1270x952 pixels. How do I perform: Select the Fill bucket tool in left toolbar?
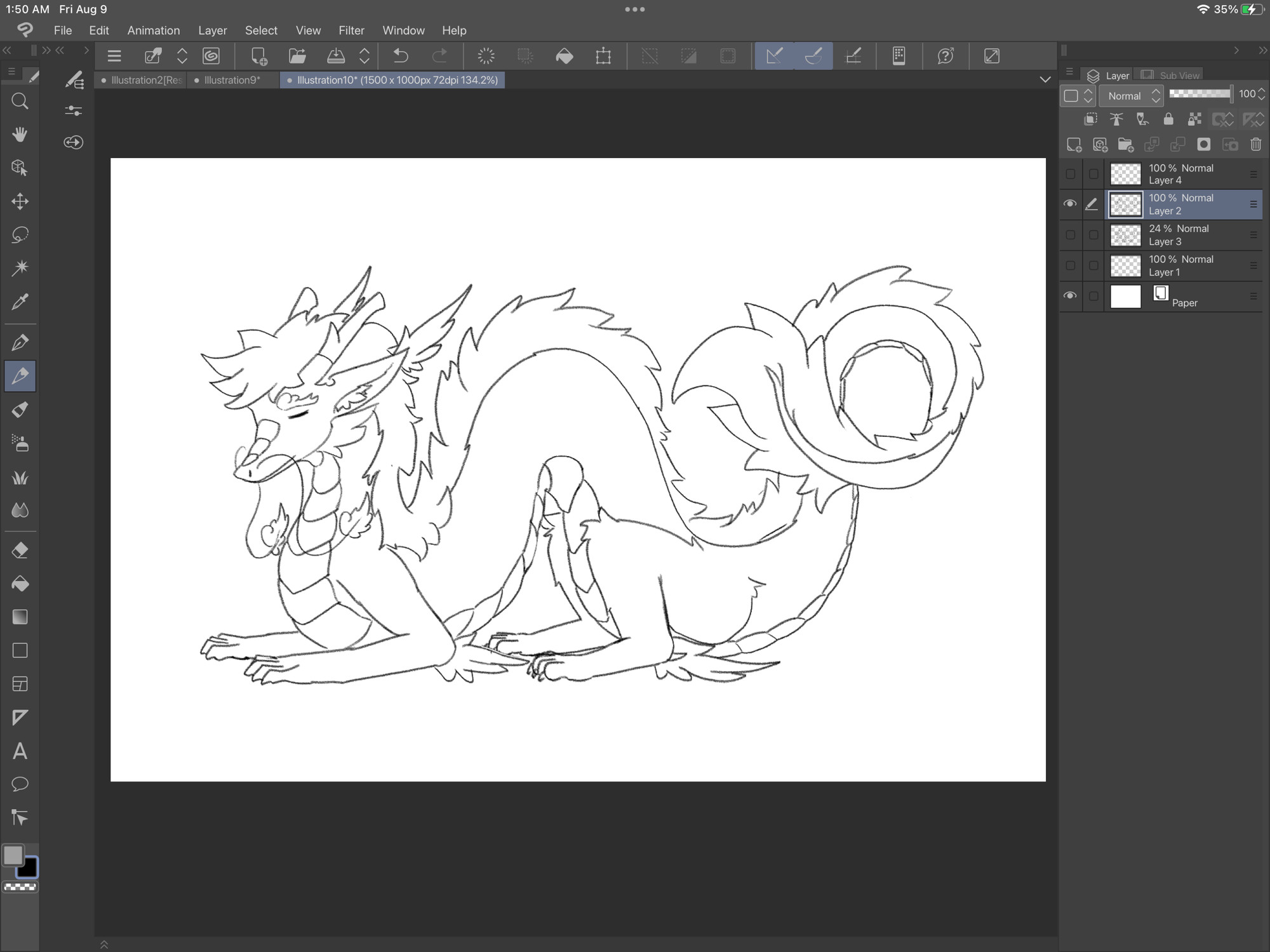tap(20, 584)
